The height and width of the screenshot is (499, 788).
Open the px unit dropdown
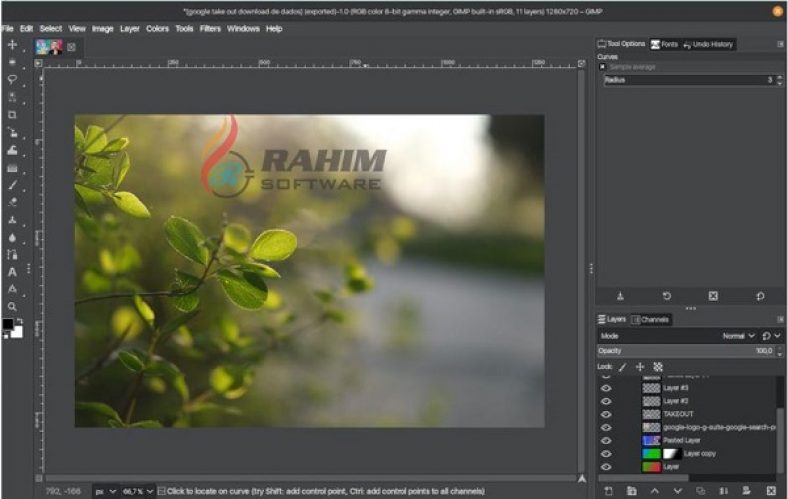104,491
